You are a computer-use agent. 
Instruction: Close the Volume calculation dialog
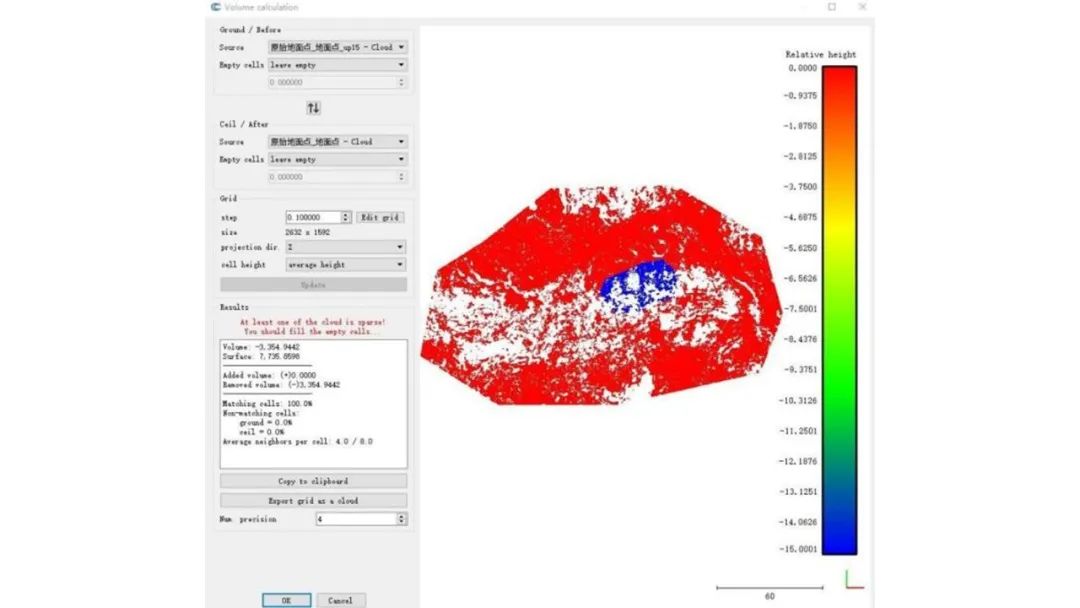pyautogui.click(x=862, y=7)
